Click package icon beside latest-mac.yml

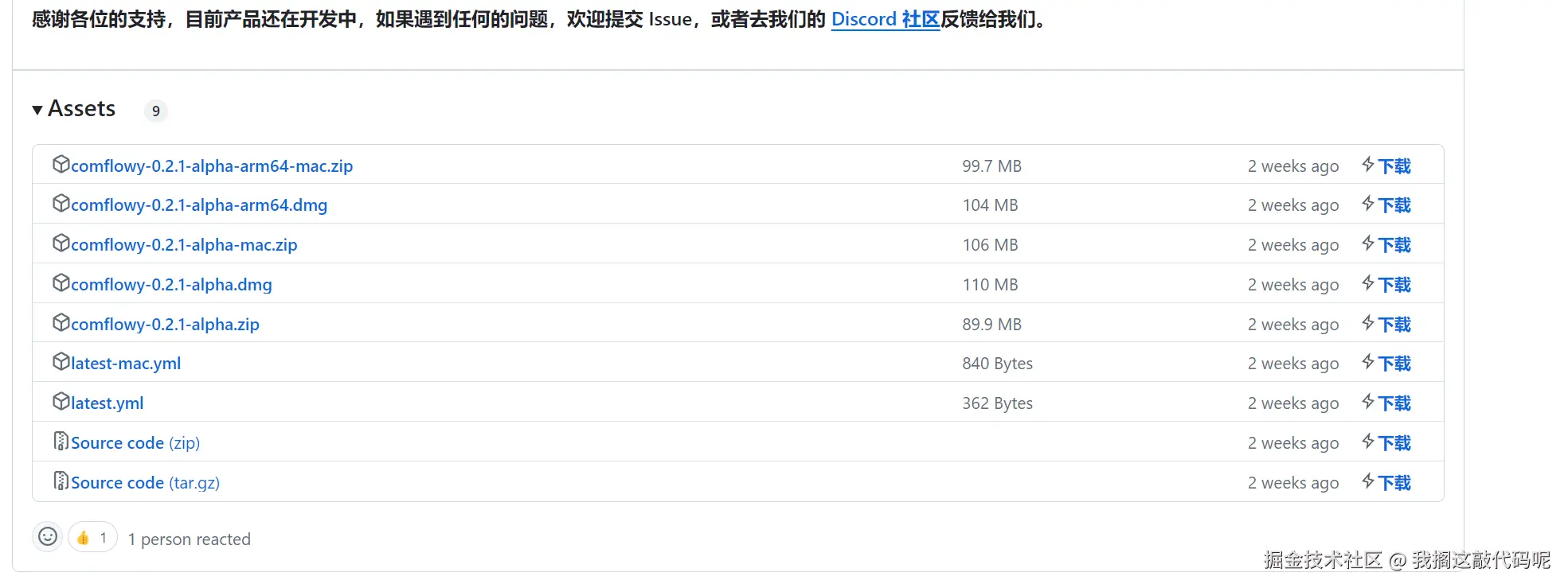click(61, 362)
